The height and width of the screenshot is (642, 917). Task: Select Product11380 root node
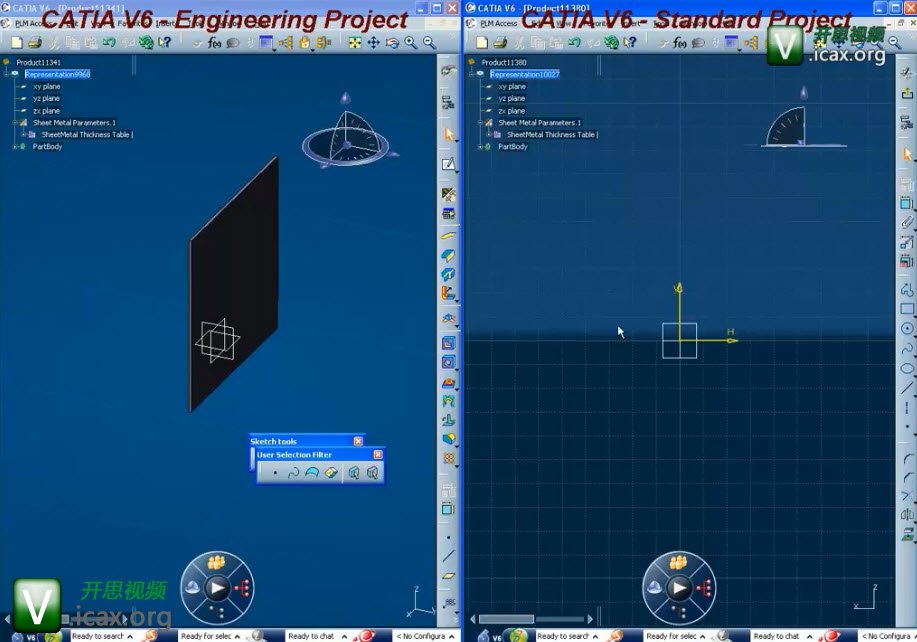click(504, 62)
